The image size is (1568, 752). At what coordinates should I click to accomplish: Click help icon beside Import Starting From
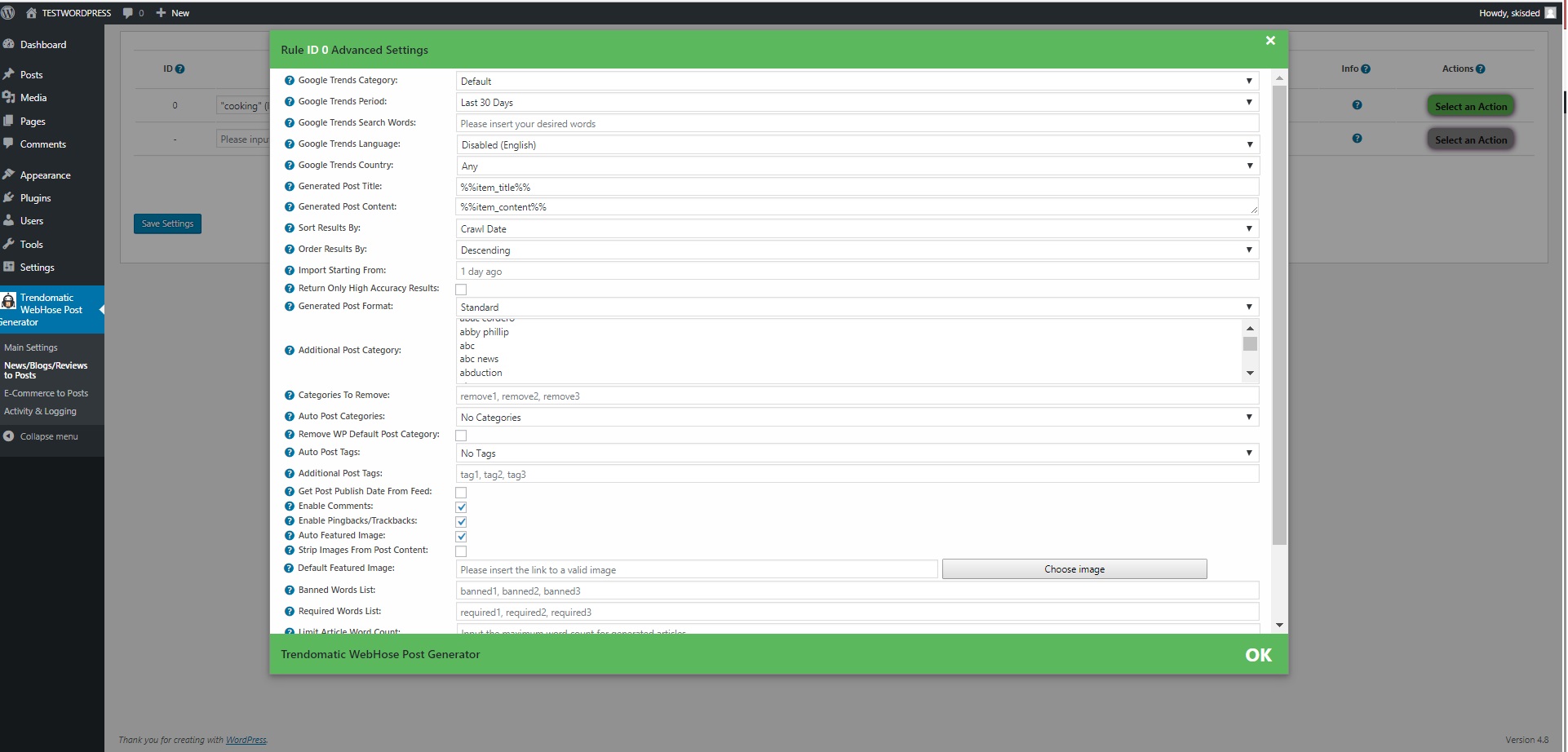coord(290,271)
